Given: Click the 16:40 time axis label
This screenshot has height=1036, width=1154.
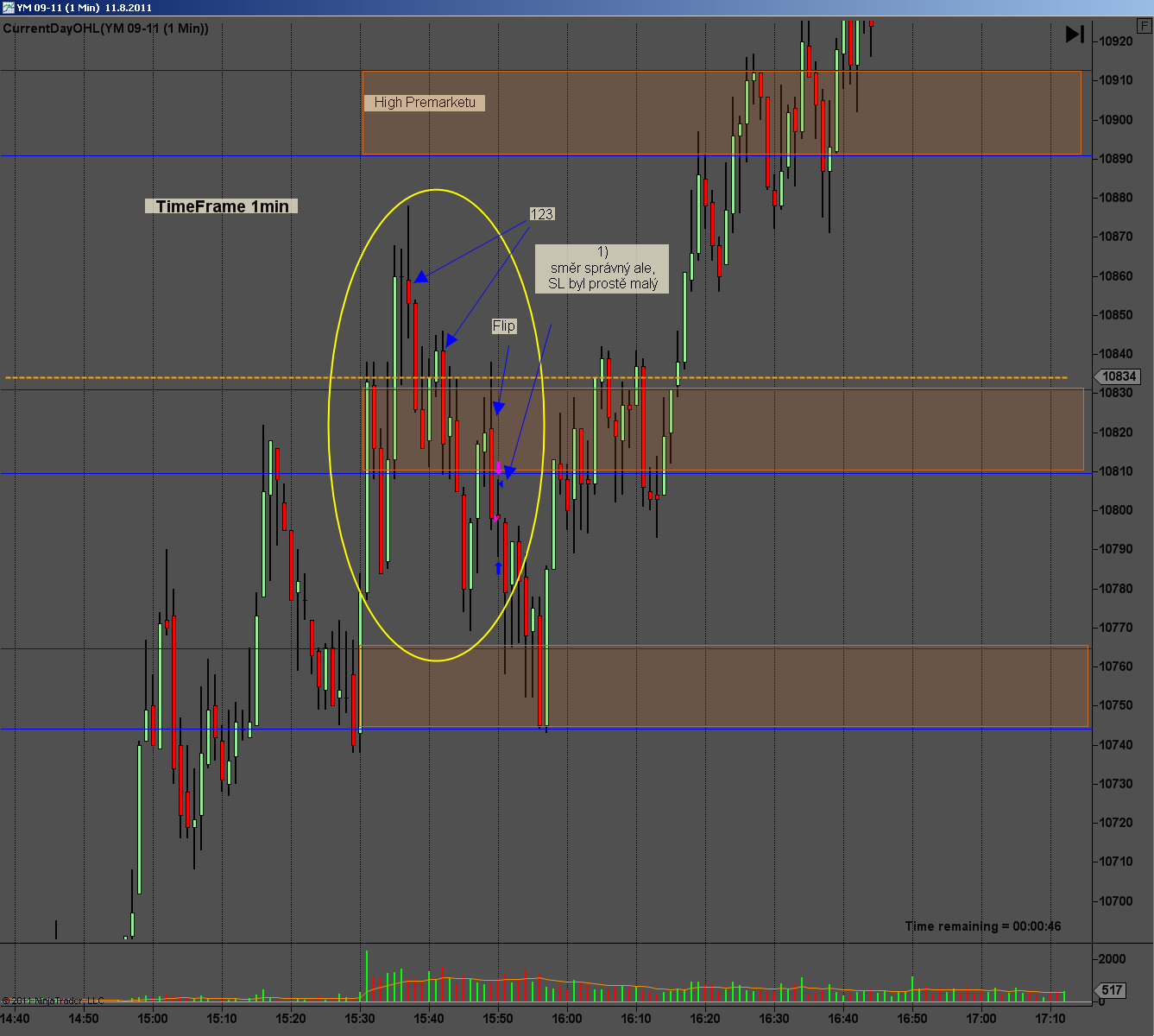Looking at the screenshot, I should coord(843,1019).
